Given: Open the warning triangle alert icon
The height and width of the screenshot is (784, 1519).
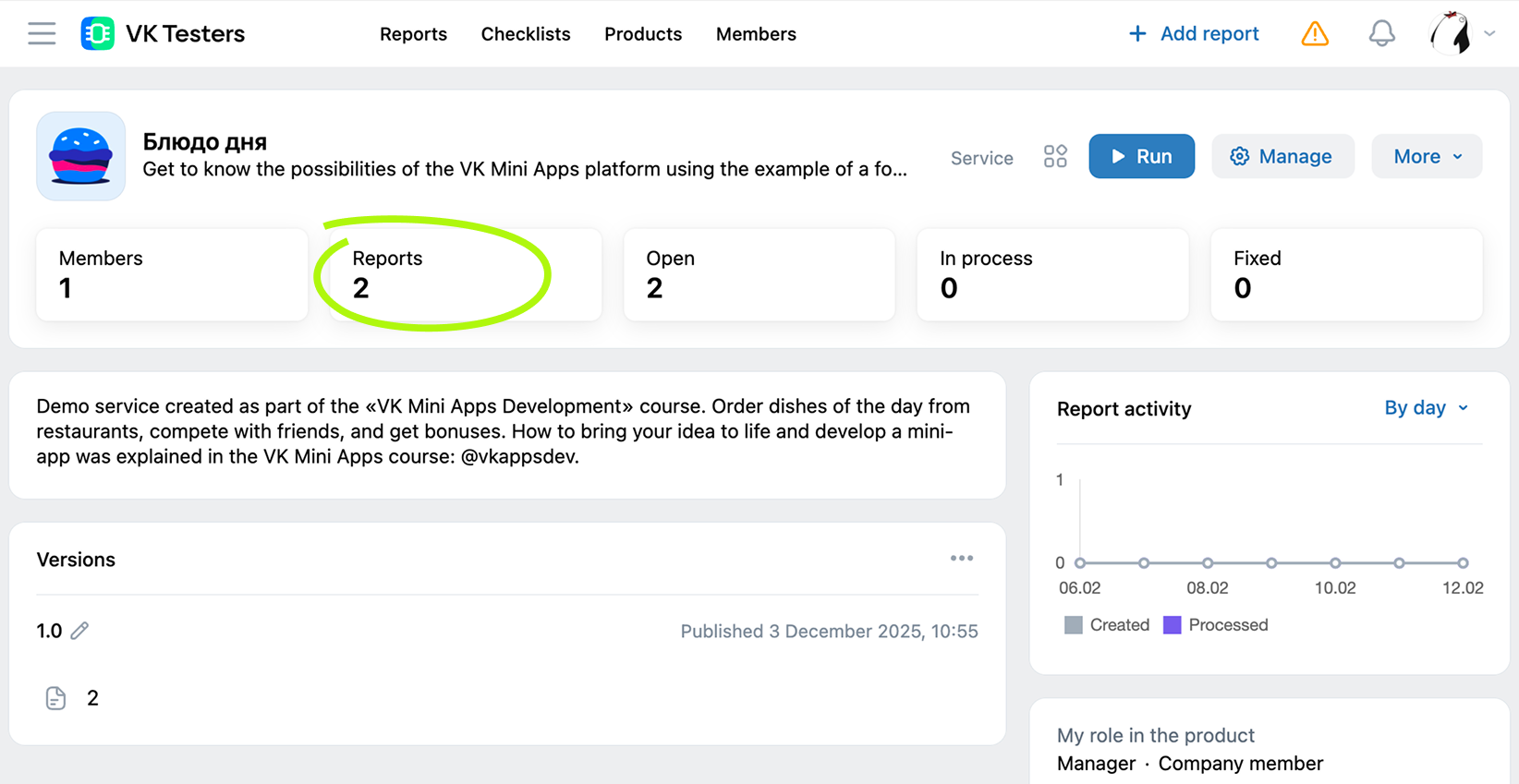Looking at the screenshot, I should tap(1315, 33).
